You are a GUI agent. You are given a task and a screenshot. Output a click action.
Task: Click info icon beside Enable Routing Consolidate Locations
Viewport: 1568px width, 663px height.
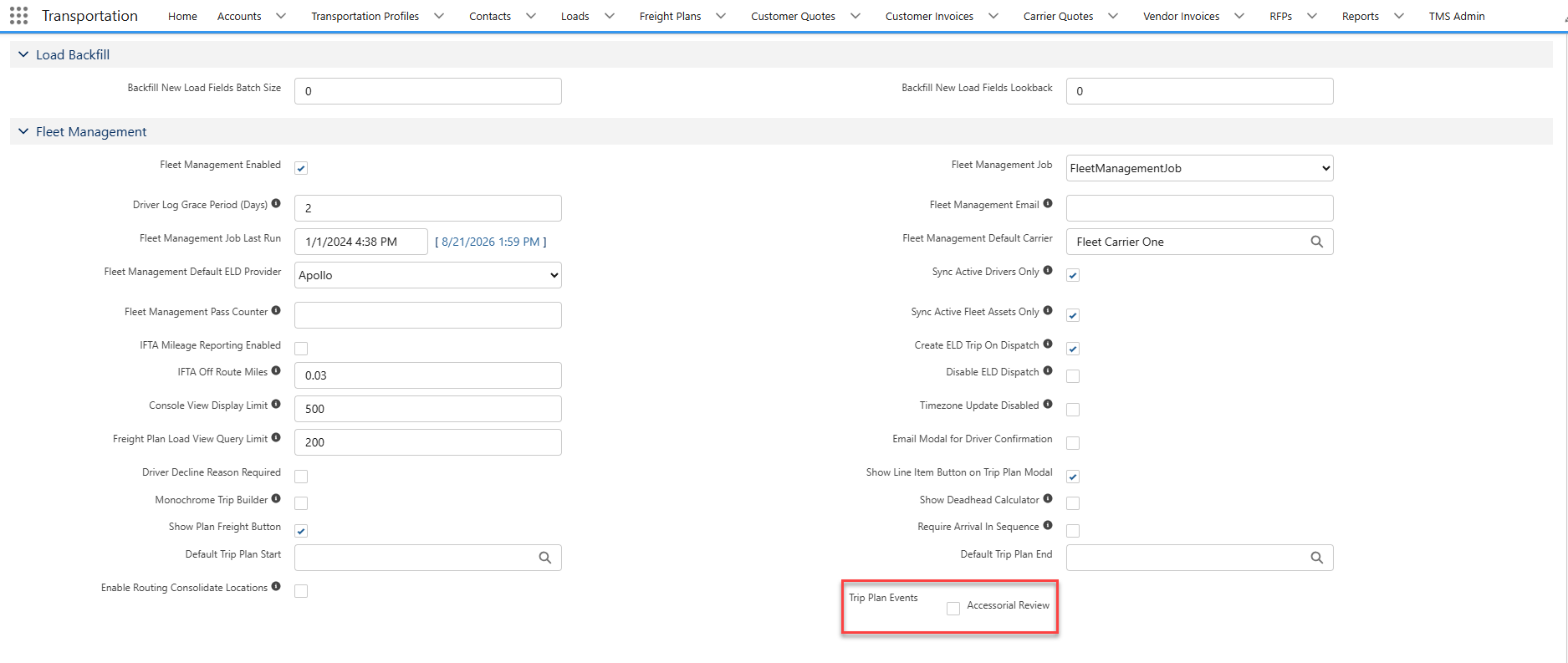276,586
